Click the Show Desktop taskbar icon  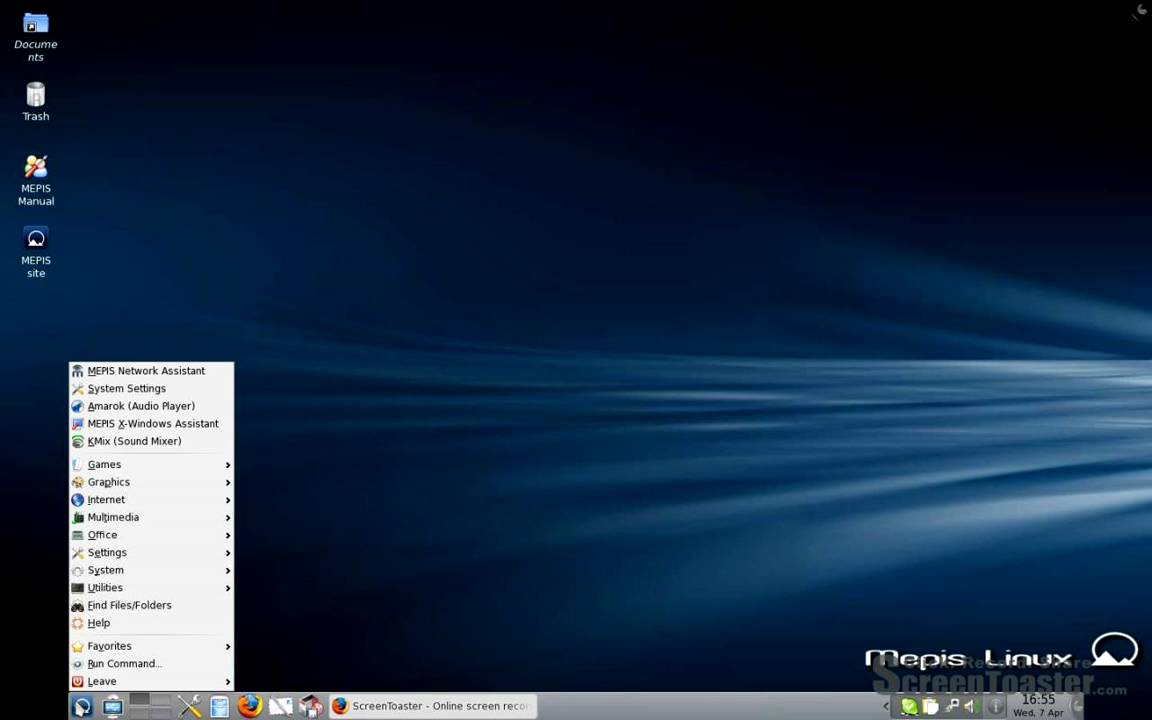(x=112, y=707)
